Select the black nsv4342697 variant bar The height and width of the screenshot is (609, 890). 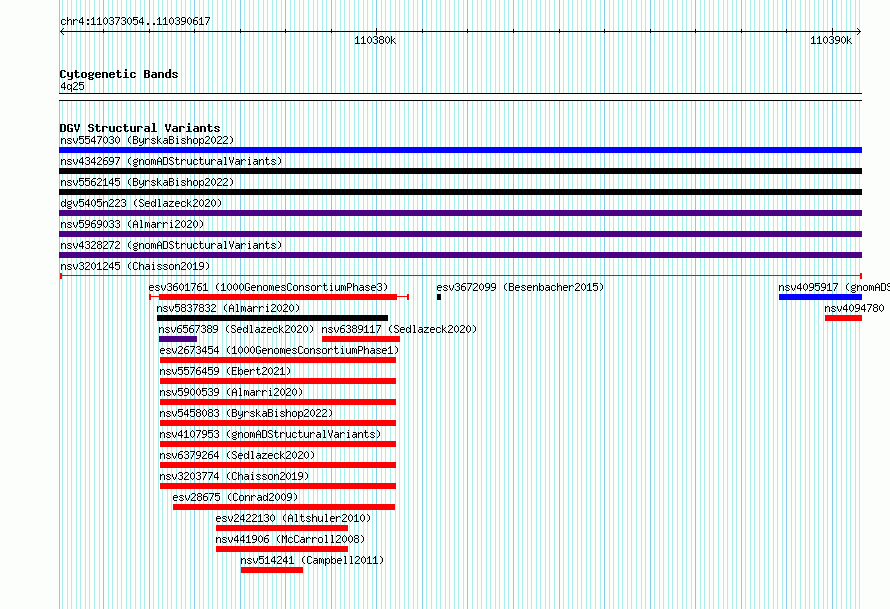click(x=460, y=171)
